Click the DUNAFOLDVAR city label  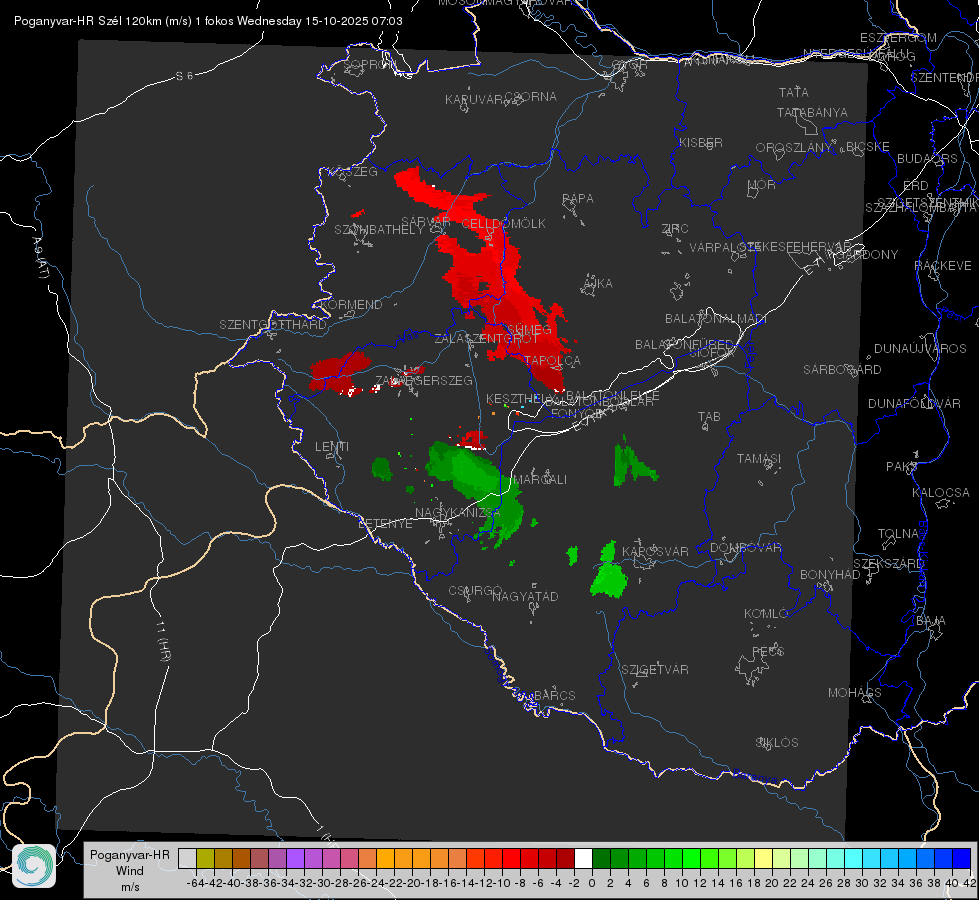pyautogui.click(x=914, y=403)
